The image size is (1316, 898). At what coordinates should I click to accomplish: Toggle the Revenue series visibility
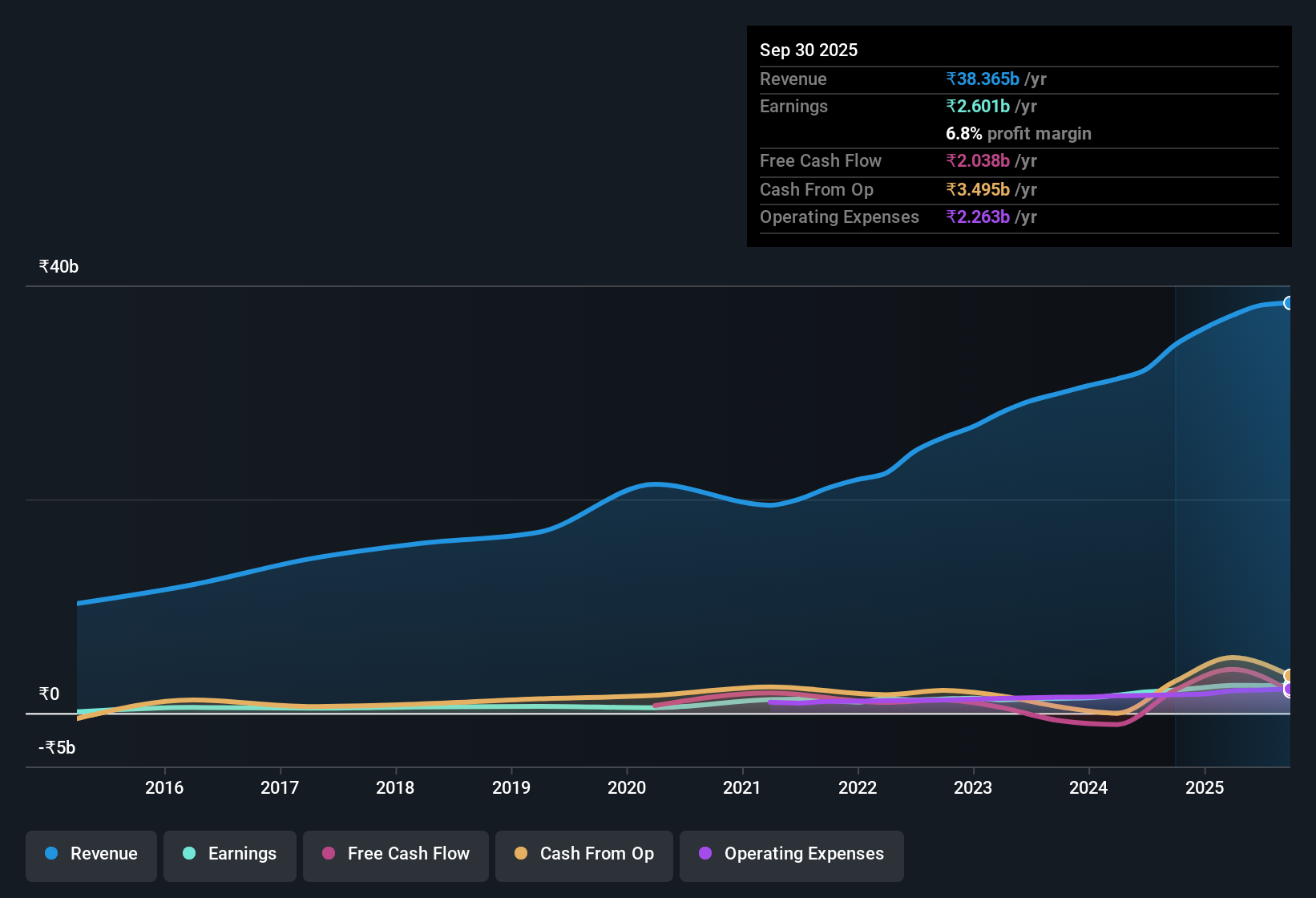coord(91,855)
